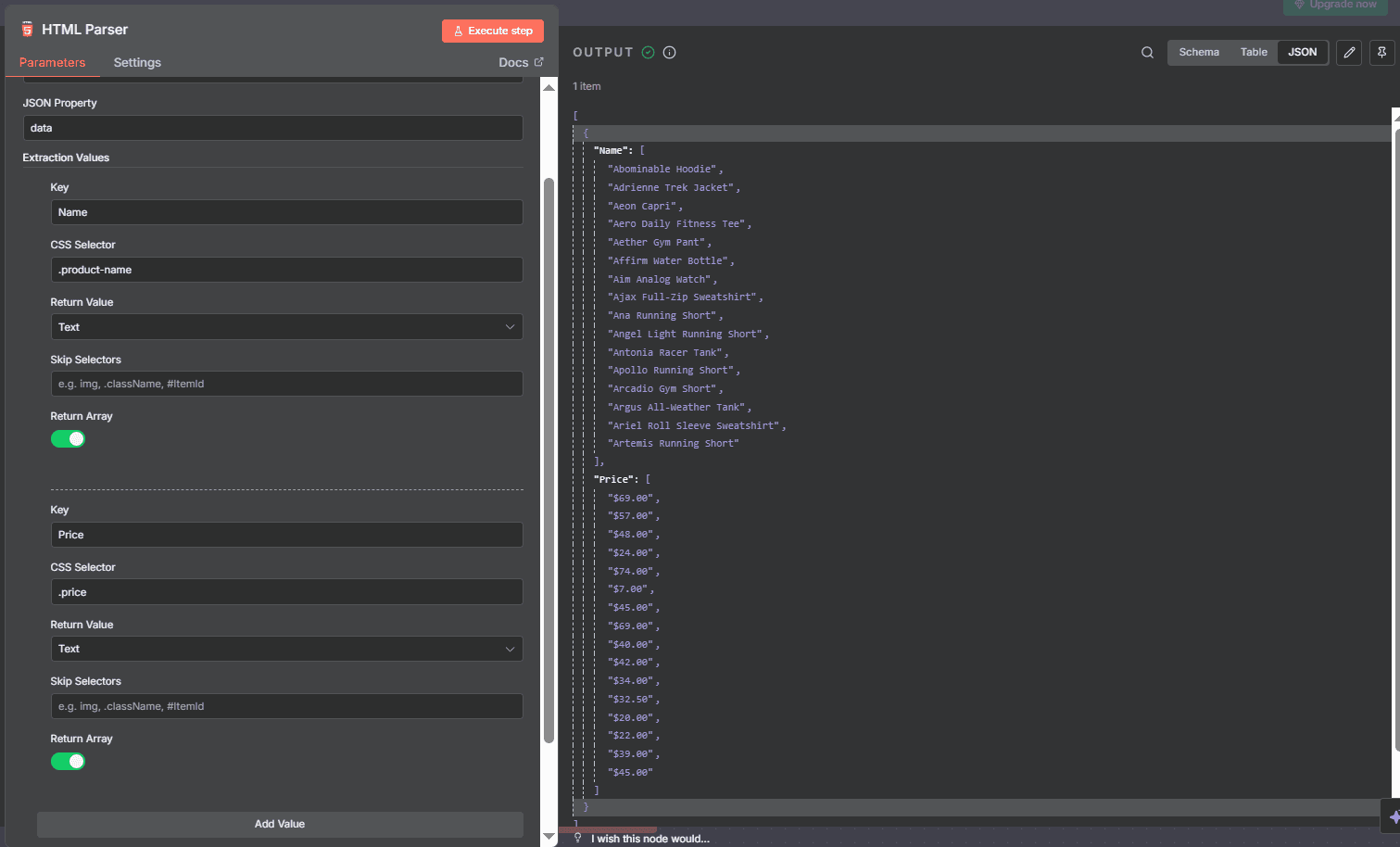Click the "$57.00" price value
1400x847 pixels.
coord(630,515)
